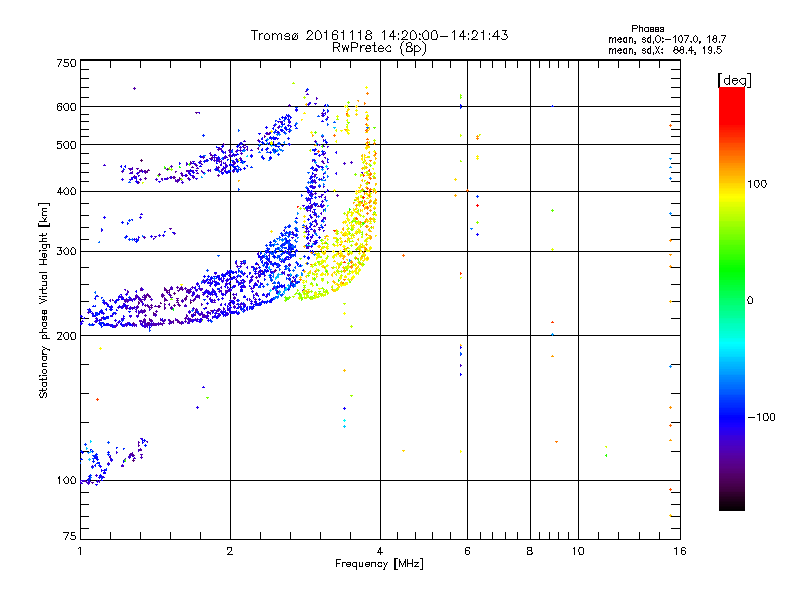Screen dimensions: 800x600
Task: Click the 10 MHz frequency tick label
Action: pos(578,551)
